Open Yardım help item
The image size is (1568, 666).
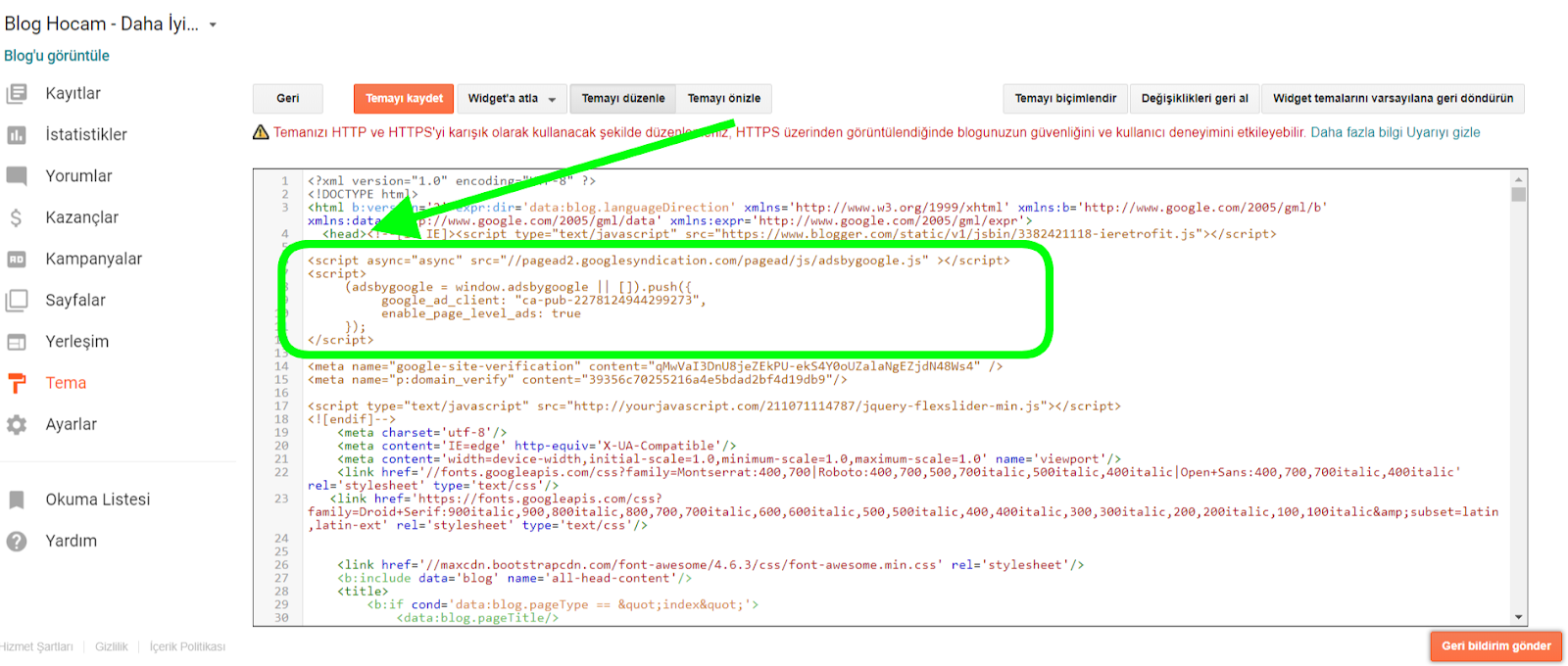coord(72,541)
